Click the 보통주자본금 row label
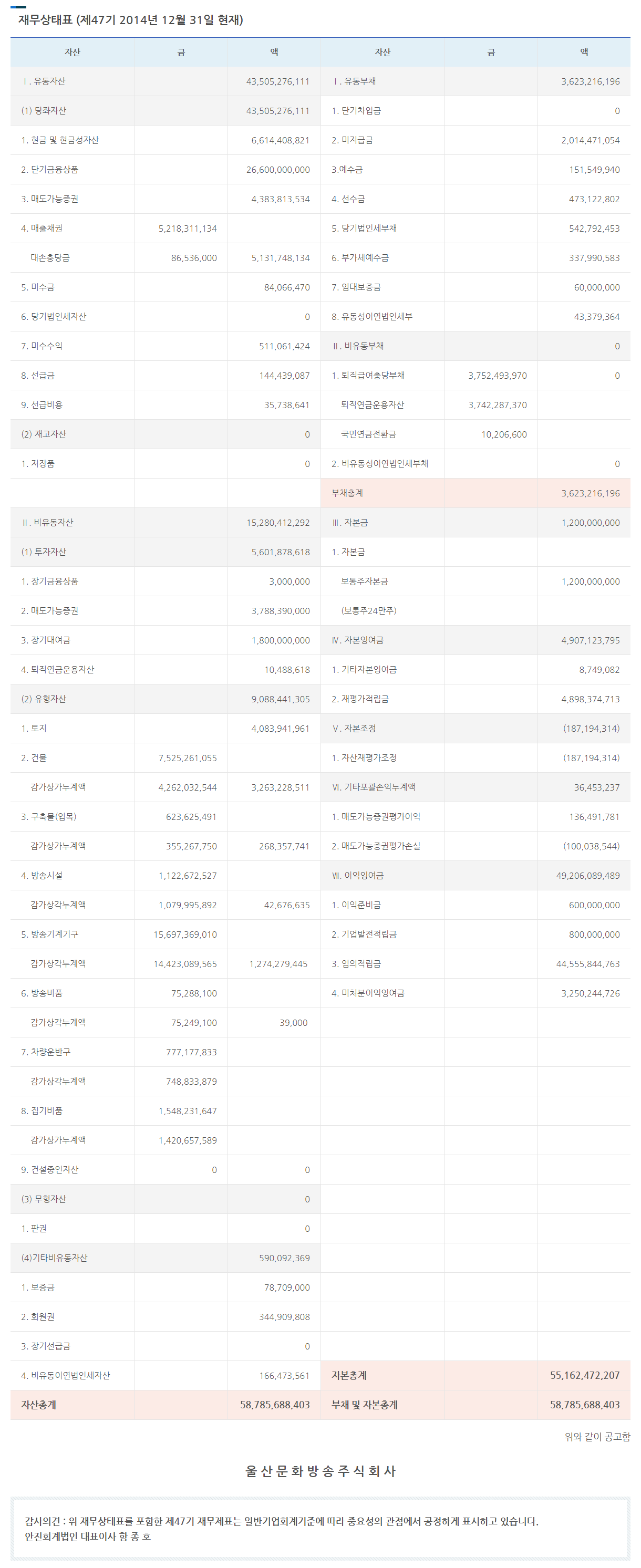 tap(364, 581)
